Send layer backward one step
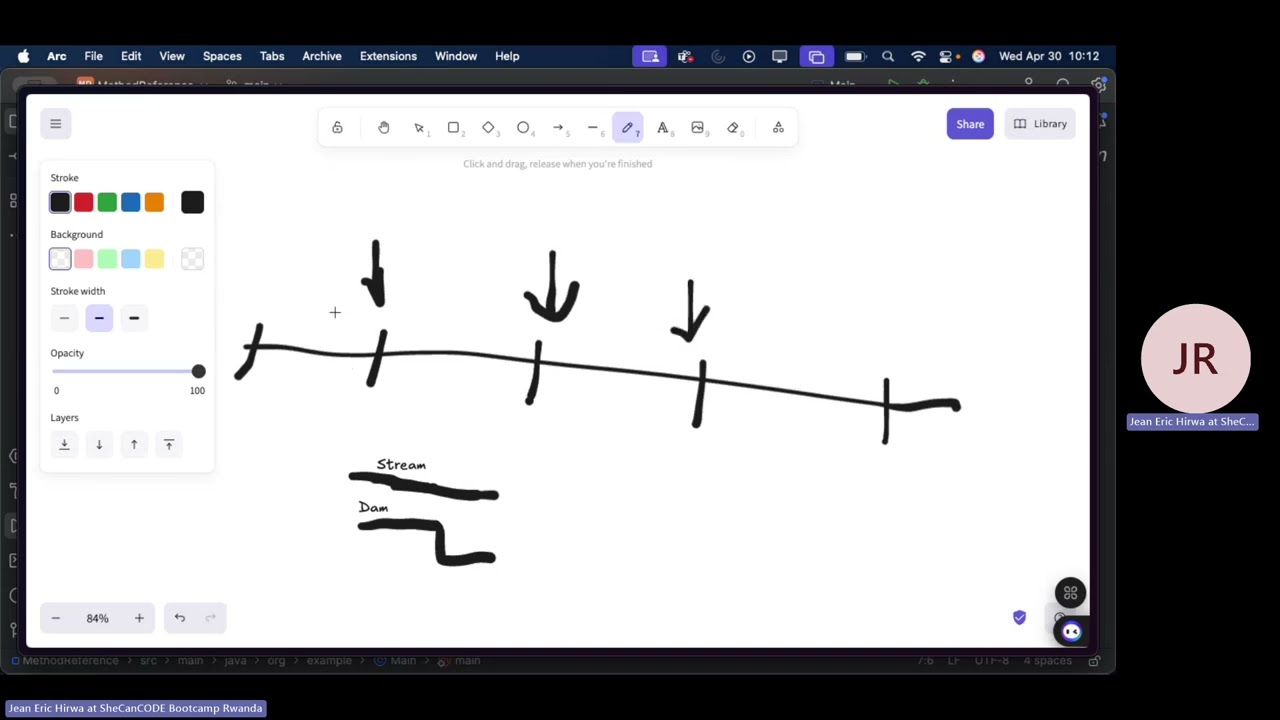This screenshot has width=1280, height=720. (99, 445)
